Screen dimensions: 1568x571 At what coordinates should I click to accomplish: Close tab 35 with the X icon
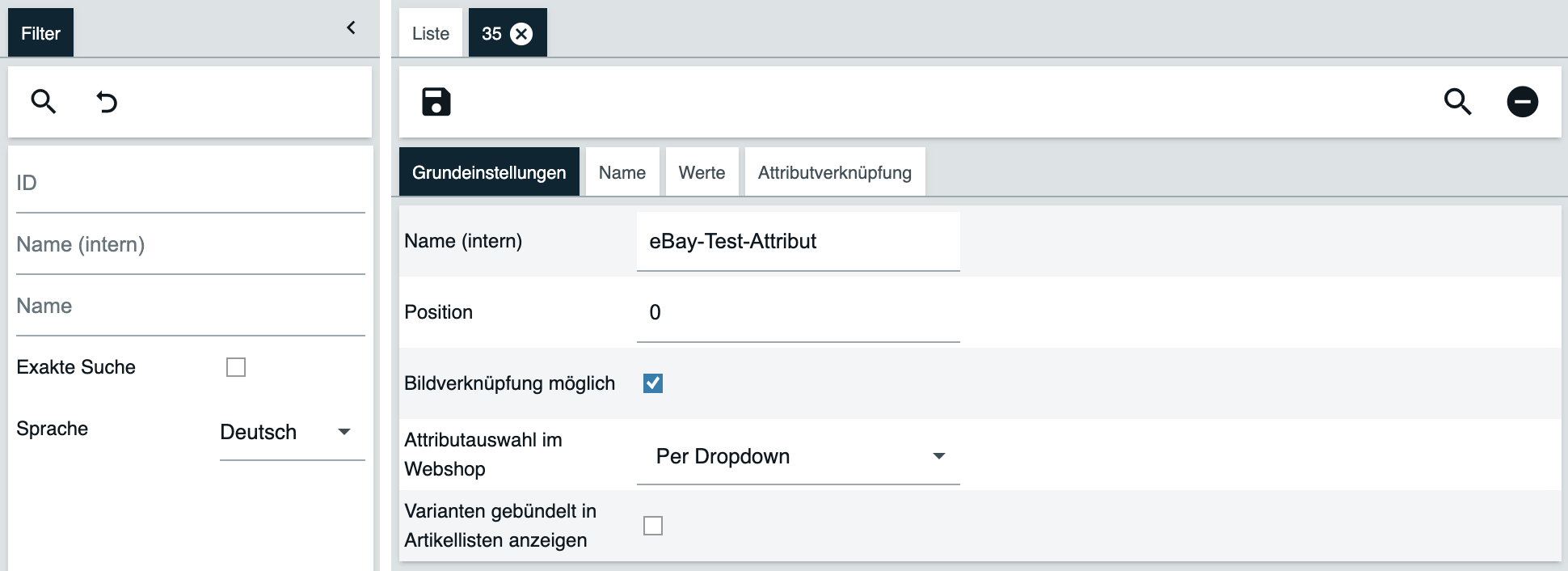point(522,34)
